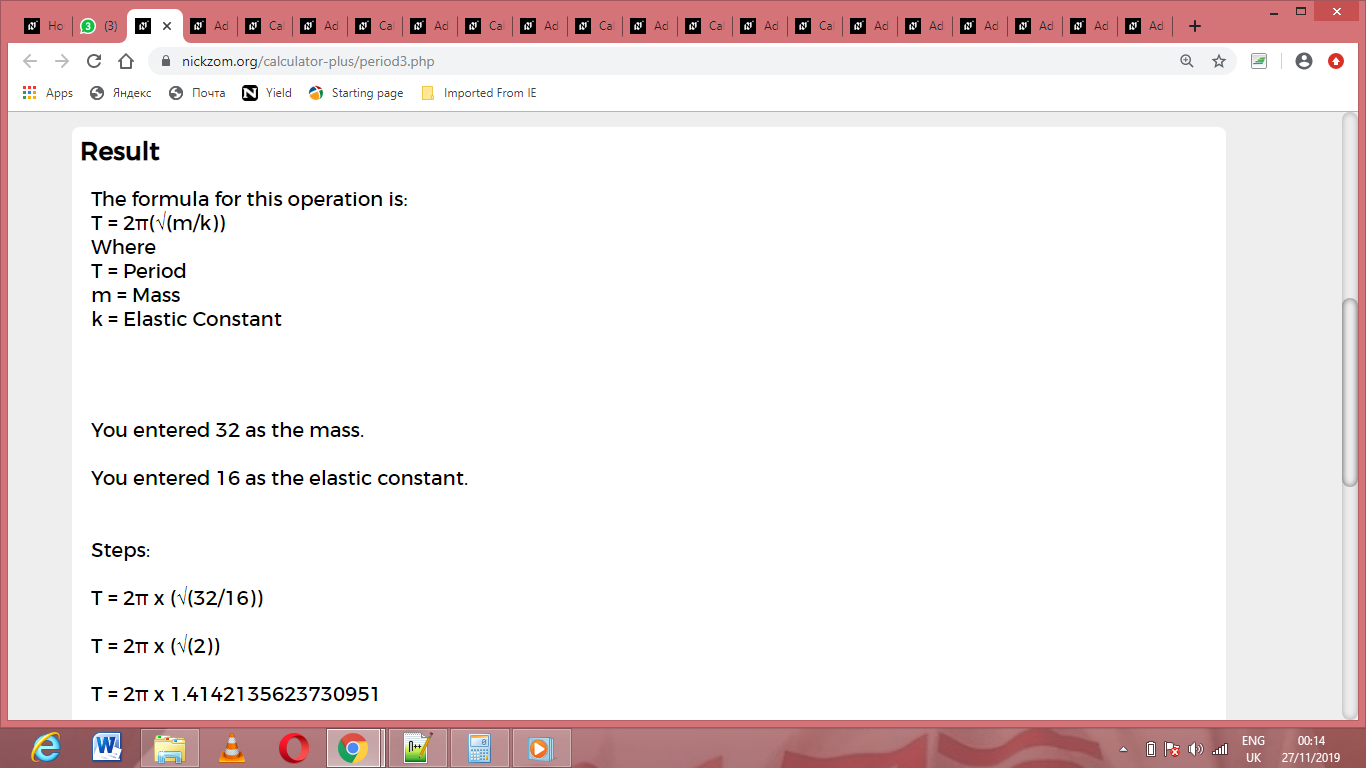
Task: Click the back navigation arrow
Action: (x=30, y=61)
